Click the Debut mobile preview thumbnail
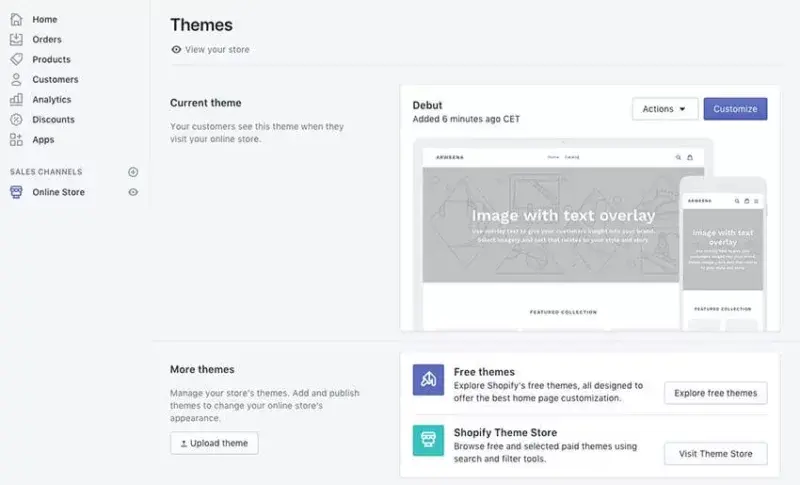Viewport: 800px width, 485px height. click(x=723, y=254)
